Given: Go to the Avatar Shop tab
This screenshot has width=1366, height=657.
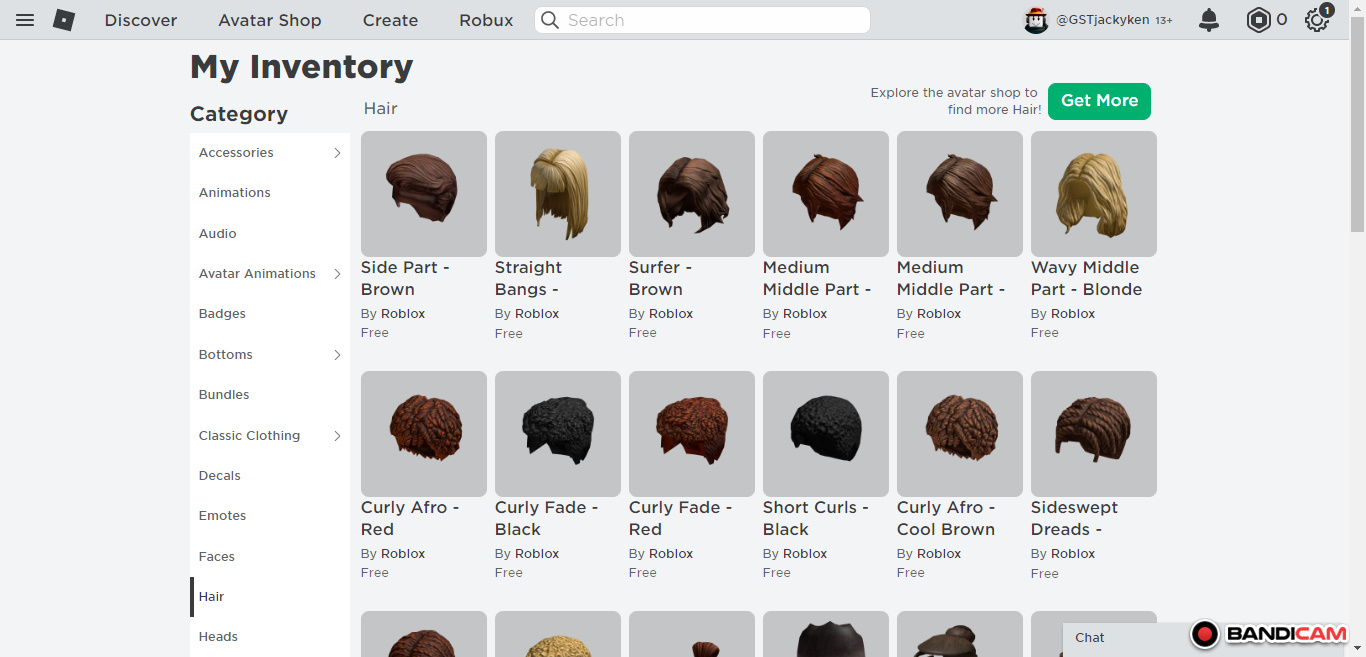Looking at the screenshot, I should [270, 20].
